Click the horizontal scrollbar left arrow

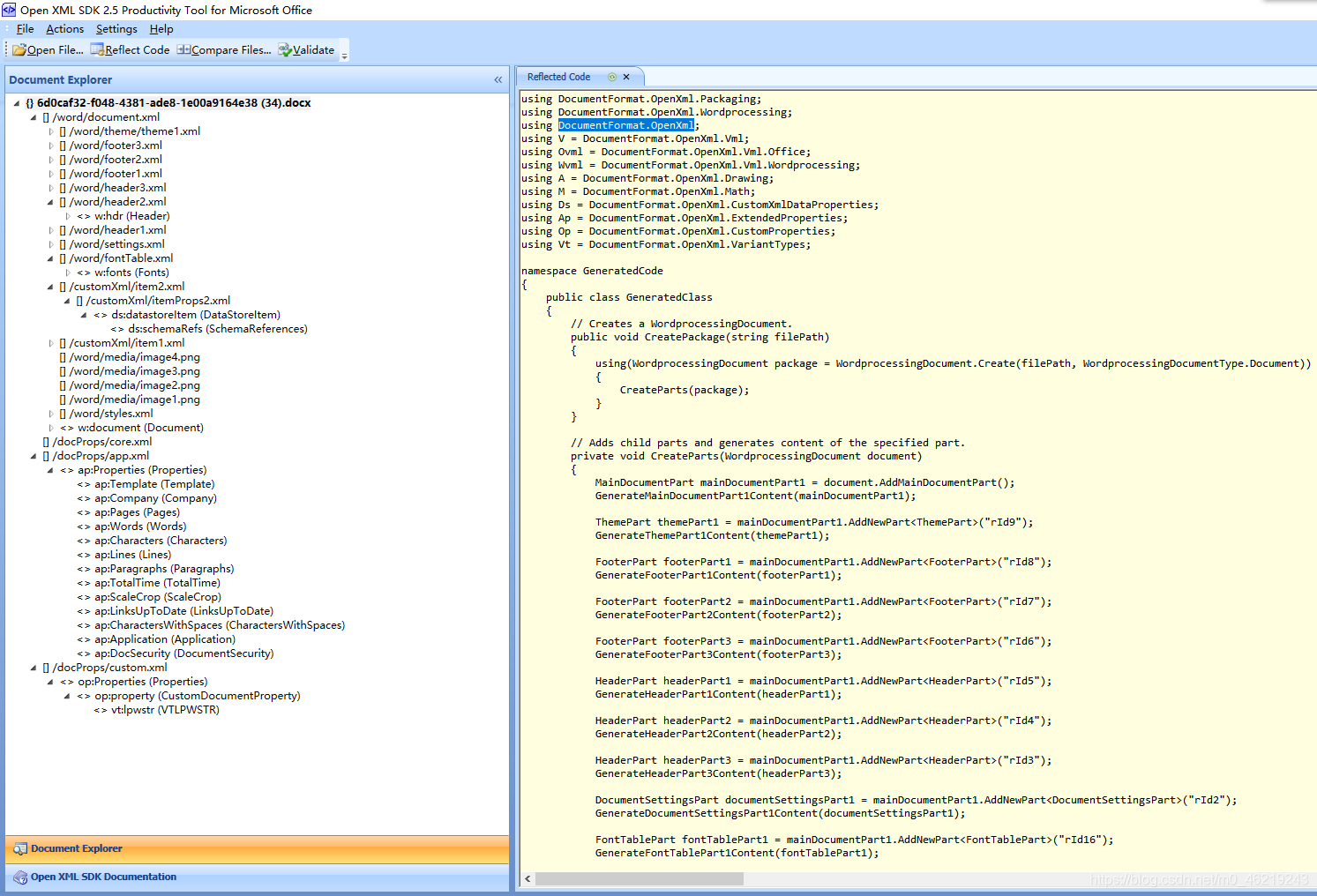(528, 879)
